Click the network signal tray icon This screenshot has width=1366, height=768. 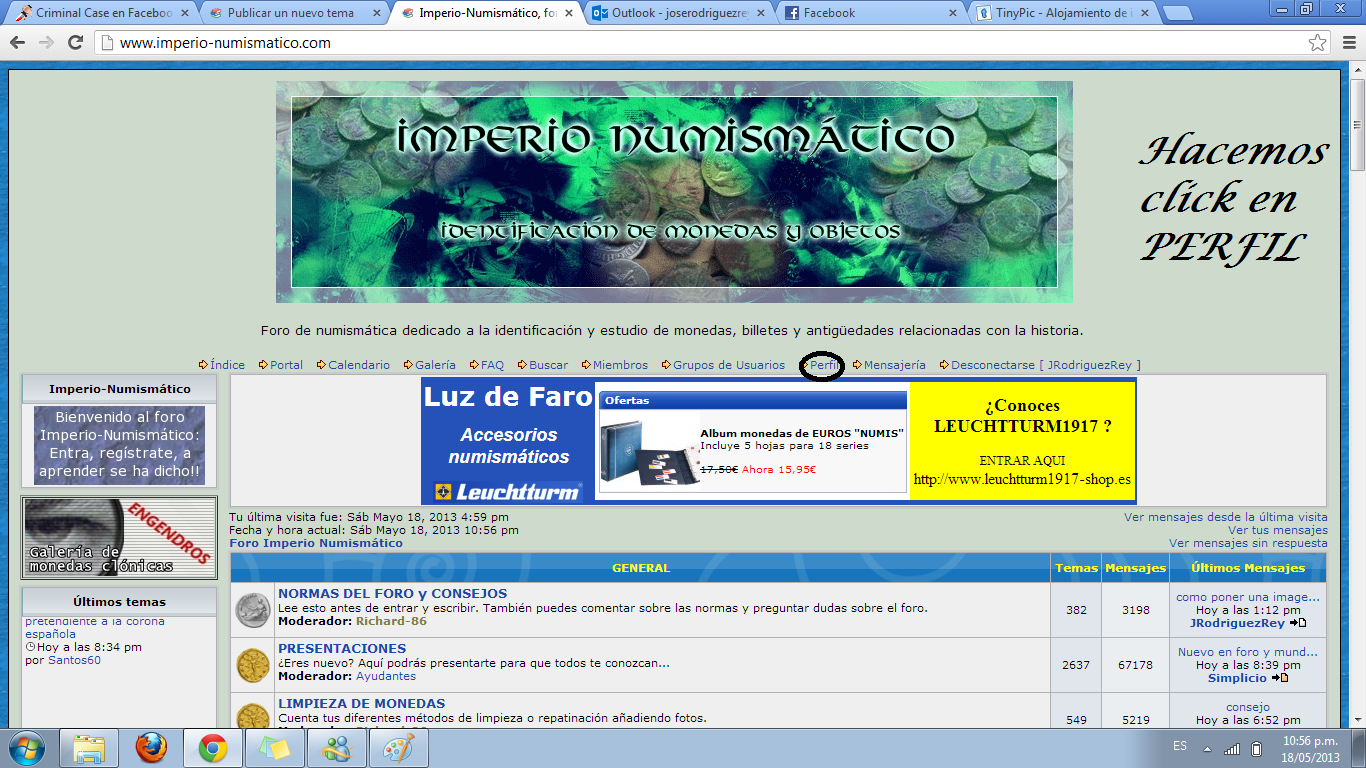(1232, 748)
